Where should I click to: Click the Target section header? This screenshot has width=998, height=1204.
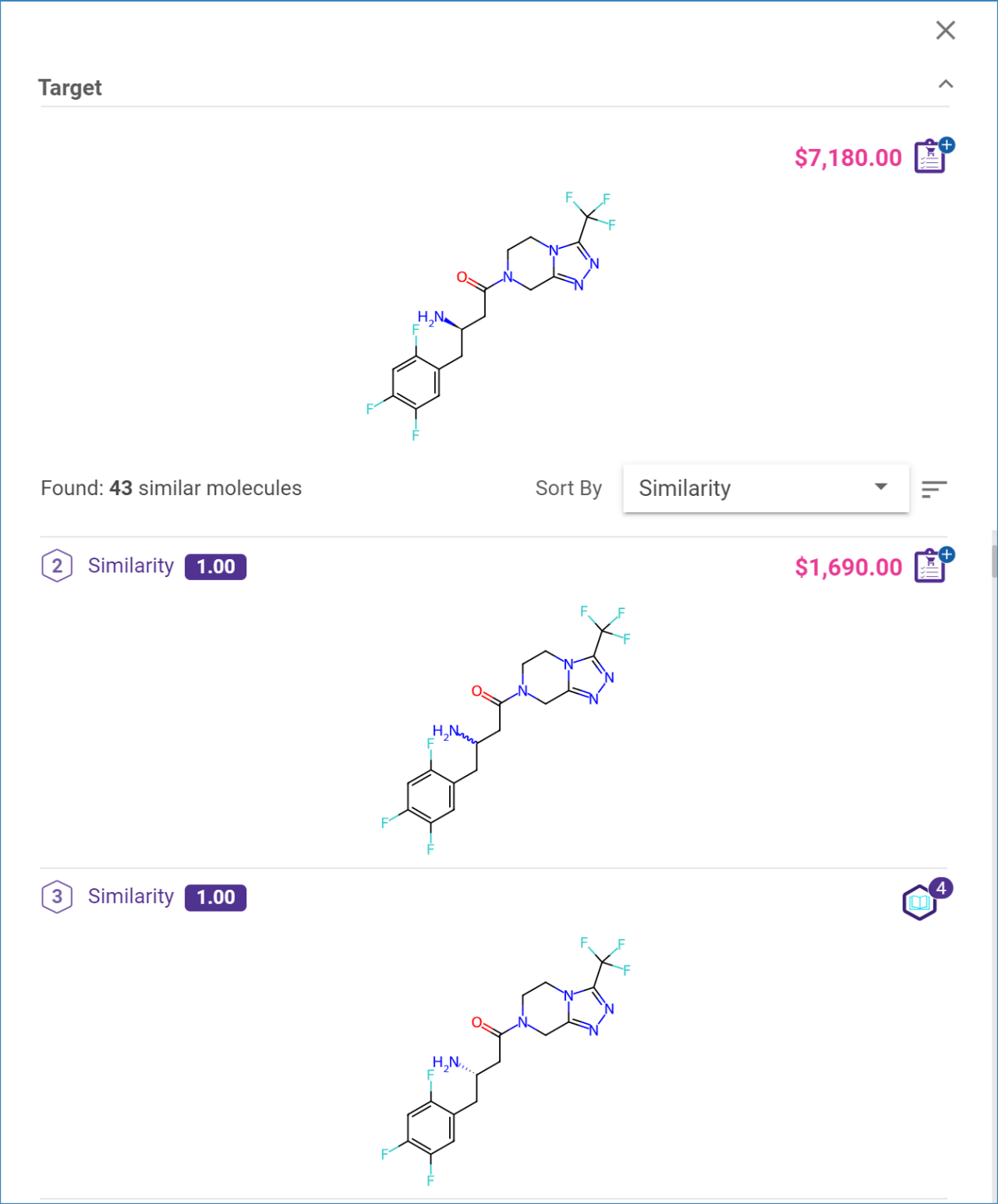(70, 87)
